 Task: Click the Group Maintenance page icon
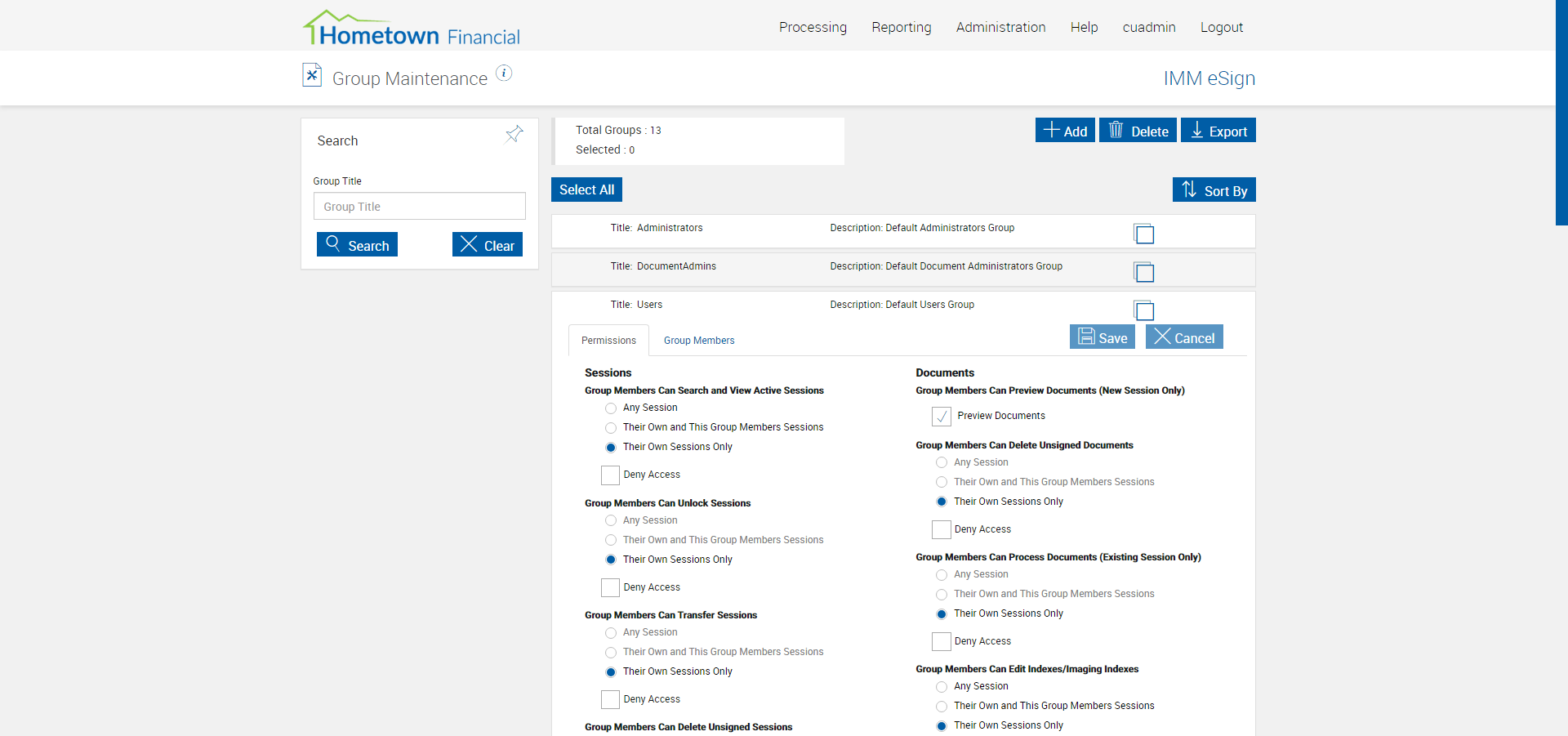point(312,75)
